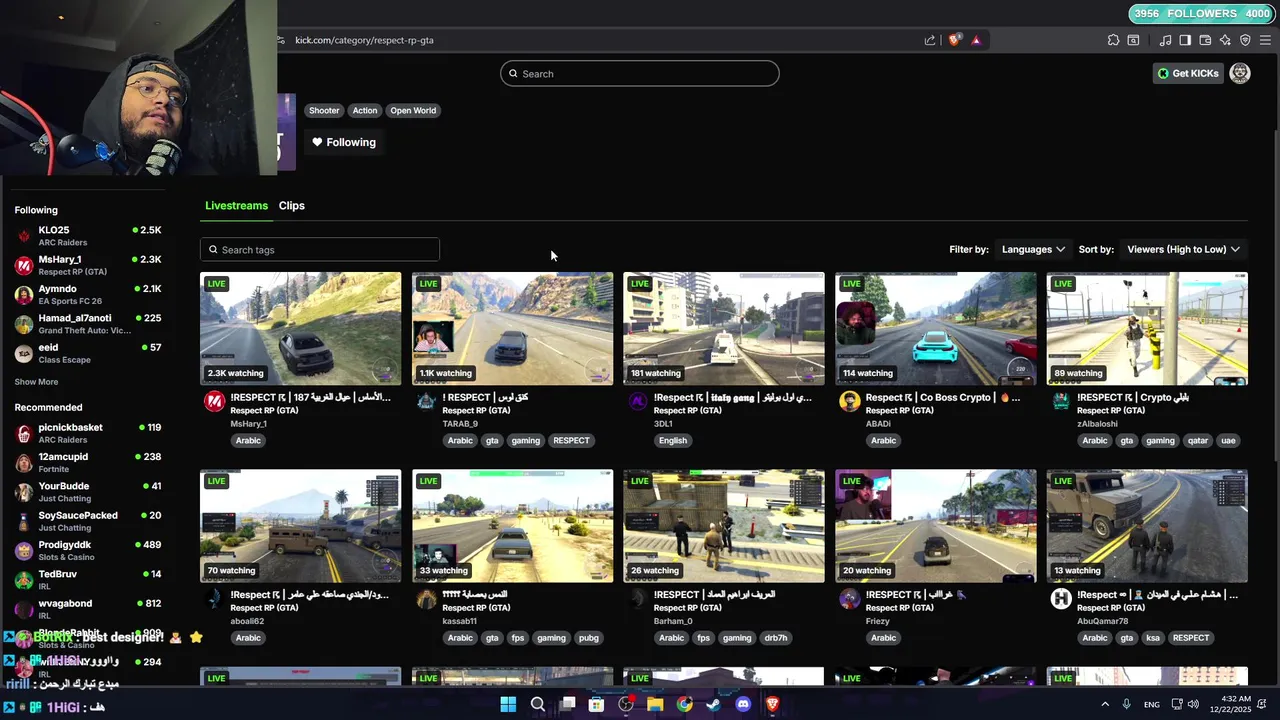Open KLO25 avatar in Following sidebar
Viewport: 1280px width, 720px height.
[24, 236]
